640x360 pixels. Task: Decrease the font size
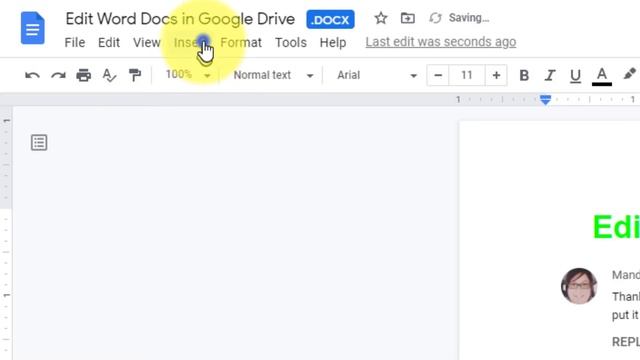(x=438, y=75)
